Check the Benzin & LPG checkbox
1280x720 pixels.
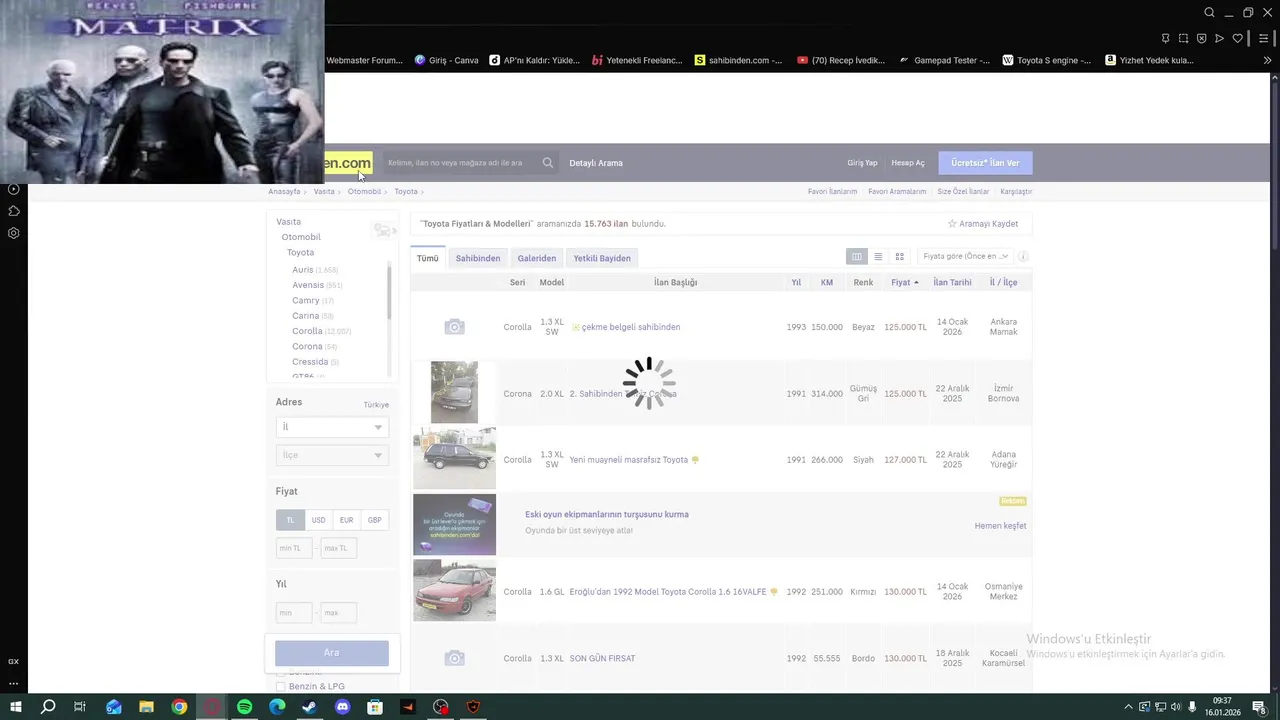coord(281,687)
